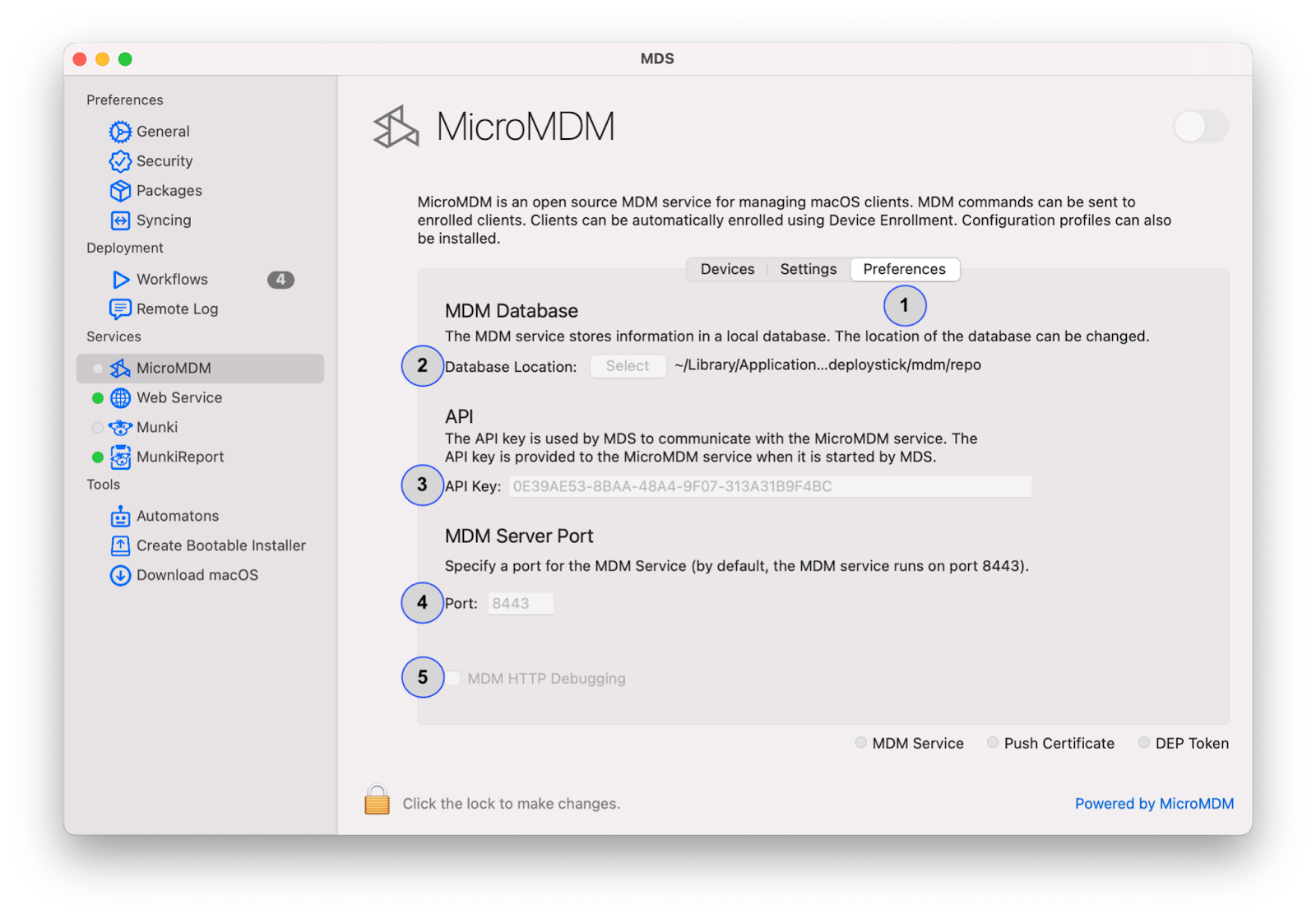Click the MDM Database heading
The width and height of the screenshot is (1316, 919).
512,311
